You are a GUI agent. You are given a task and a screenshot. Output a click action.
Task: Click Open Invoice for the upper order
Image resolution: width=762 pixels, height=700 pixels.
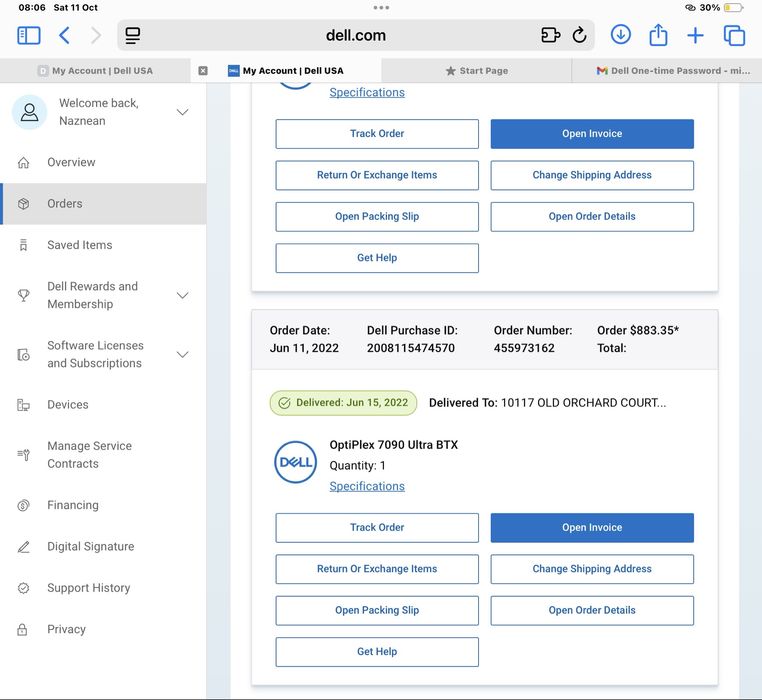click(592, 134)
